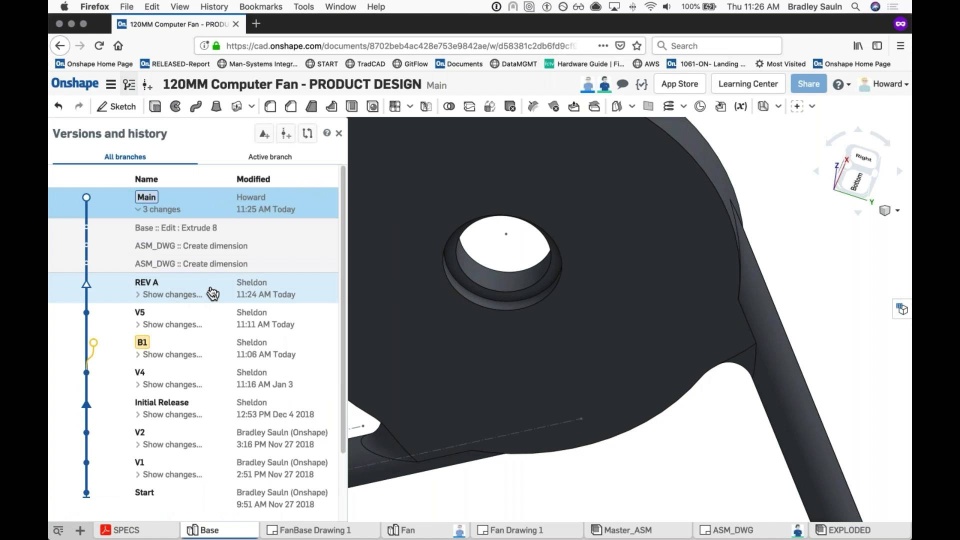The height and width of the screenshot is (540, 960).
Task: Select the Hole tool icon
Action: click(372, 107)
